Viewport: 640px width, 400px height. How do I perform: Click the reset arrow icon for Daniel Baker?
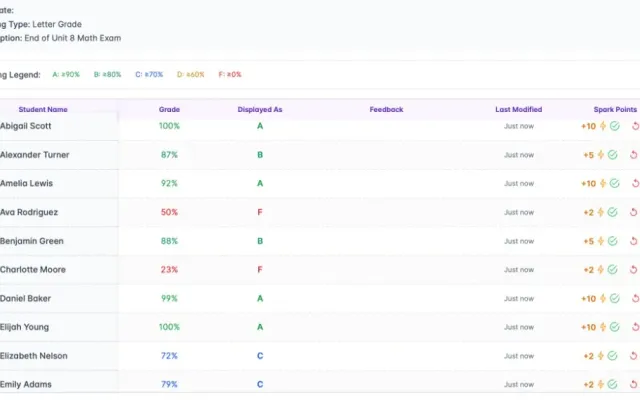pos(636,299)
